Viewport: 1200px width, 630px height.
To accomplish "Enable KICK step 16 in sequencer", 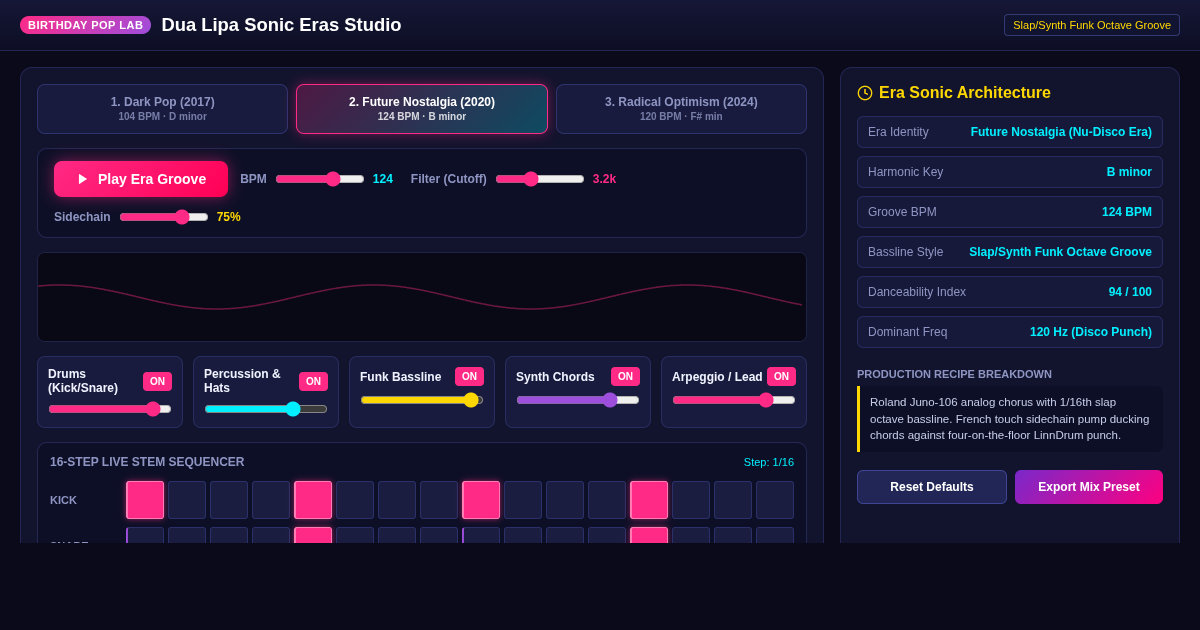I will (x=775, y=500).
